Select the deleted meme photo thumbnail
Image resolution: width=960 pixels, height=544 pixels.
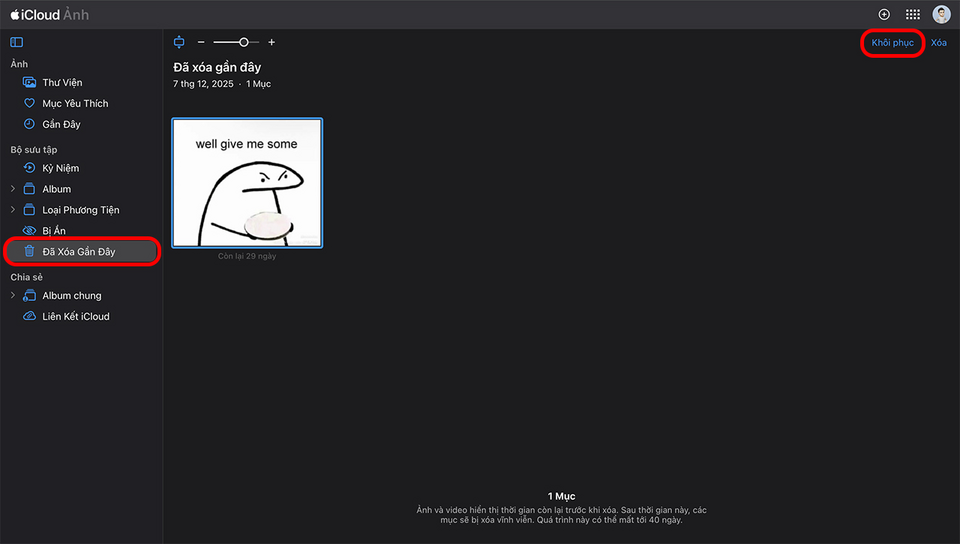[247, 183]
